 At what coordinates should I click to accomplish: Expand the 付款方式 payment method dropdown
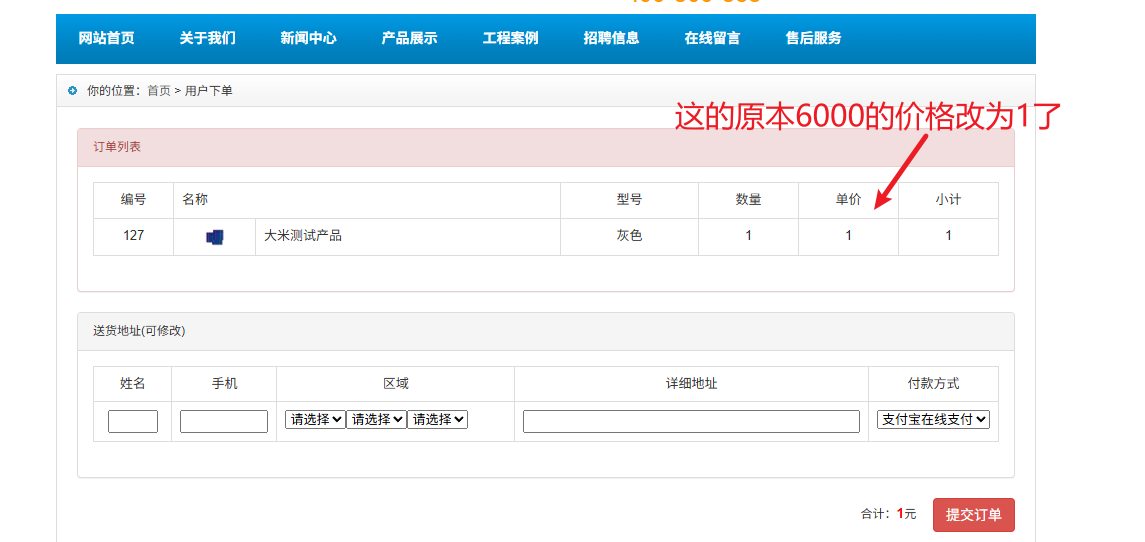click(x=933, y=420)
